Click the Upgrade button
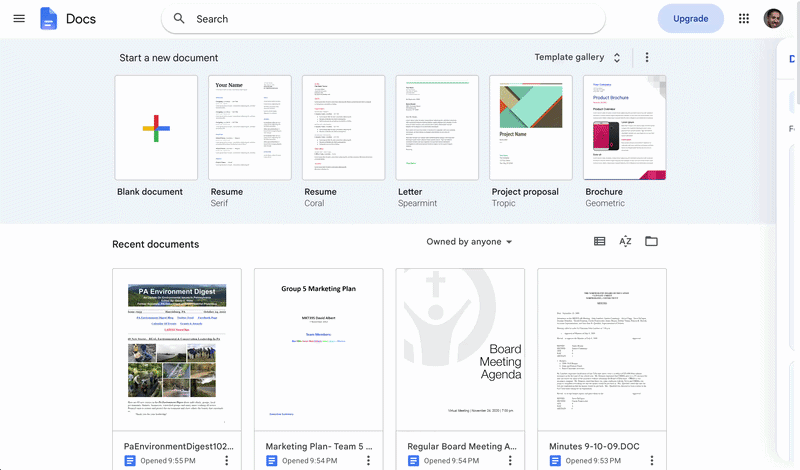 pyautogui.click(x=690, y=19)
